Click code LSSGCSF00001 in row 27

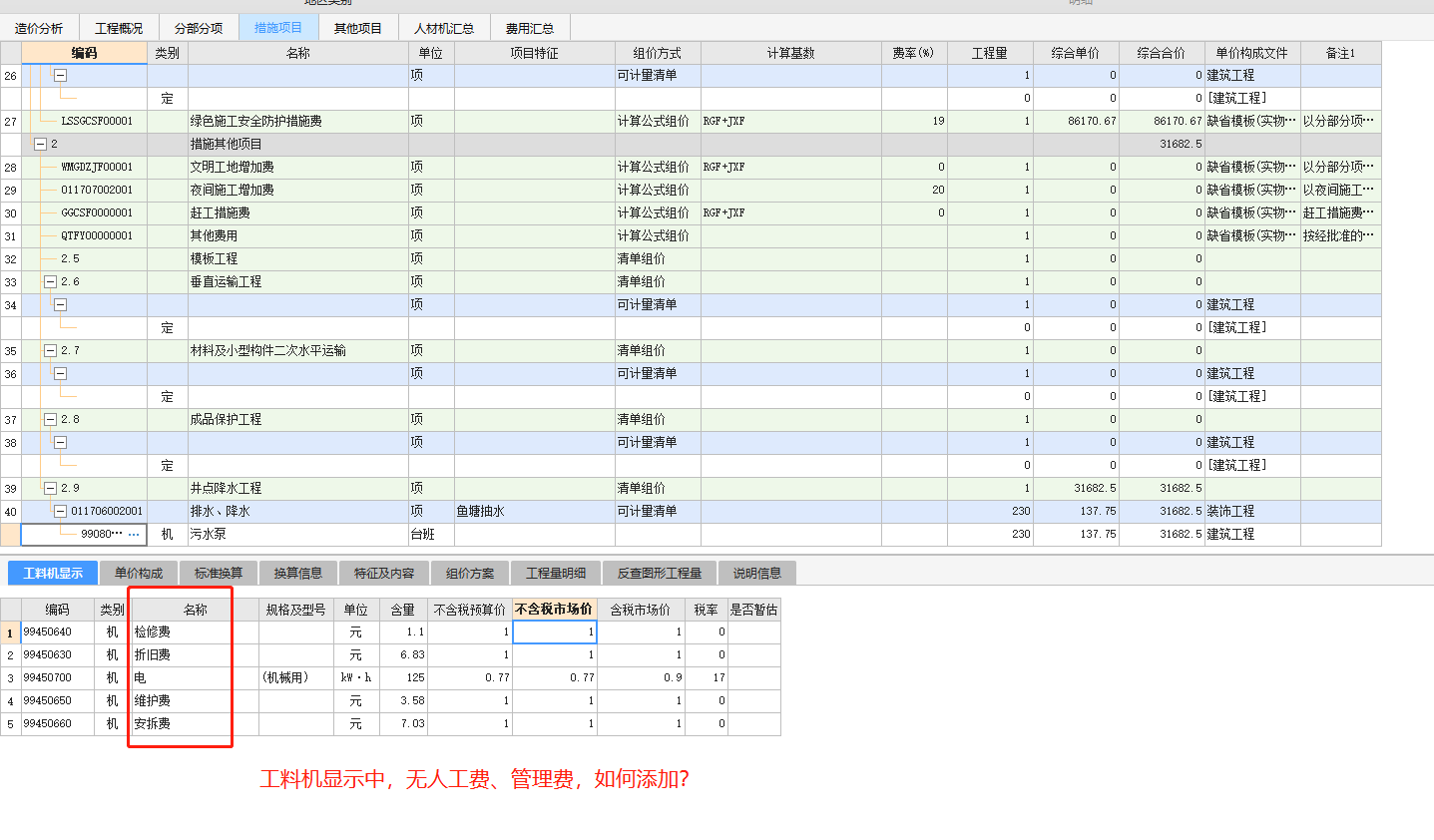point(97,121)
